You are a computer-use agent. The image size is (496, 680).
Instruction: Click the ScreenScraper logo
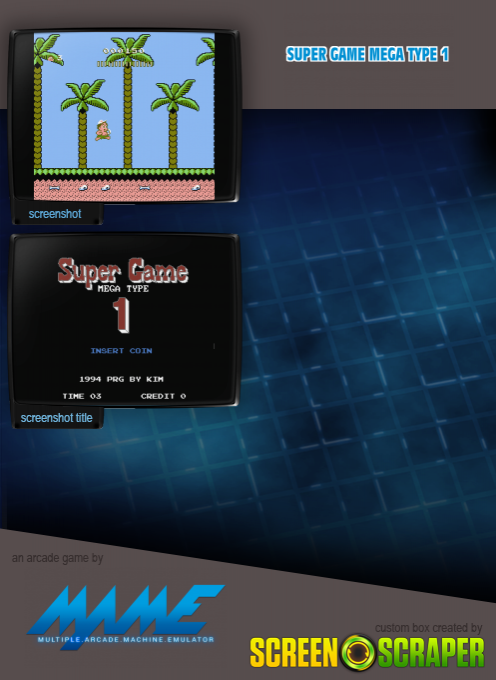367,652
